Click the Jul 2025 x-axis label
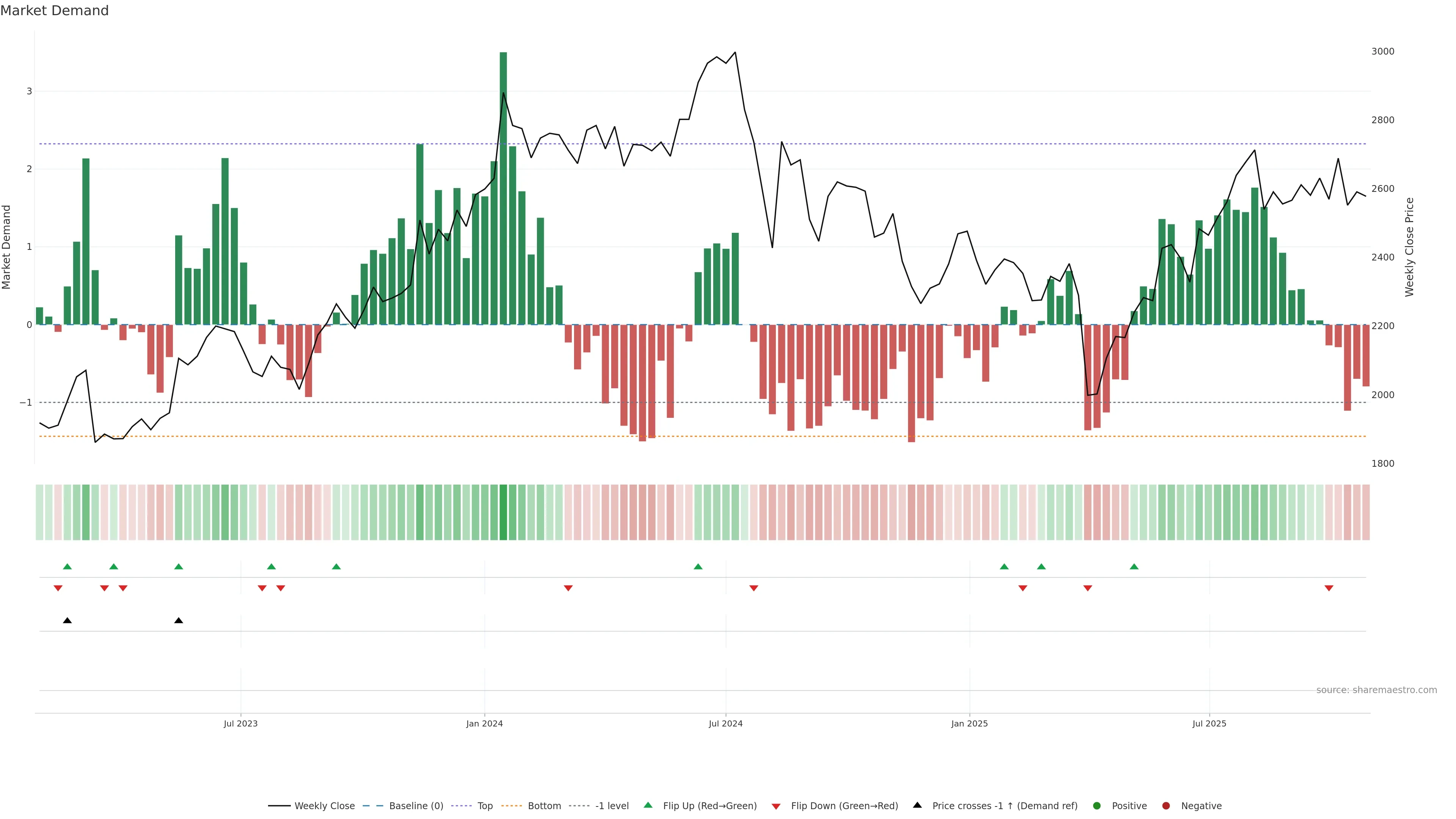 click(x=1209, y=723)
